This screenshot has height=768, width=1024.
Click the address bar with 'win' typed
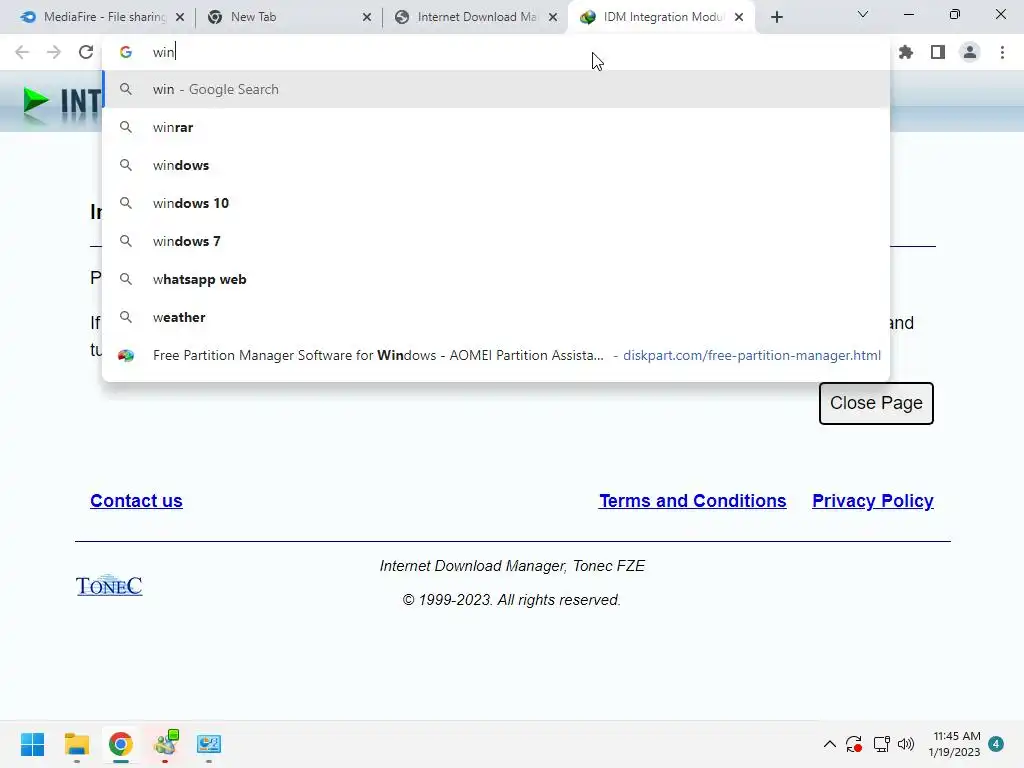496,52
